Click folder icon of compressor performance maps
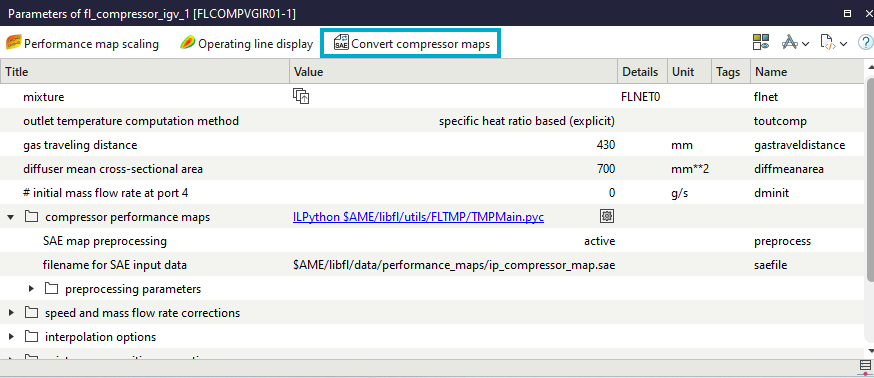The width and height of the screenshot is (874, 378). click(31, 217)
